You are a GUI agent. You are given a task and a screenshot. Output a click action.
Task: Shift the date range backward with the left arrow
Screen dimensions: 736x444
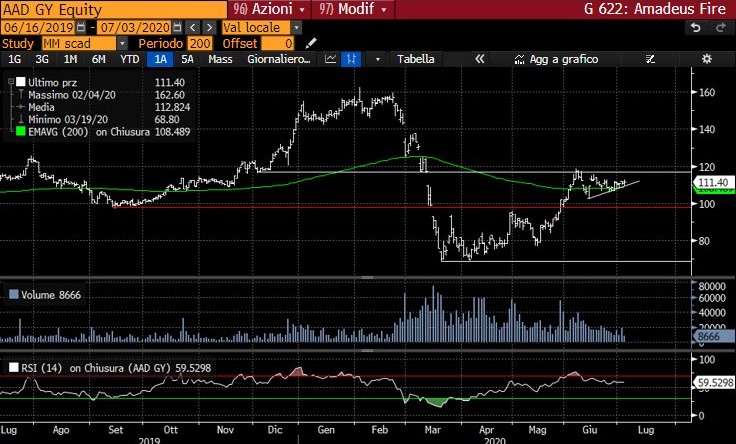(192, 27)
